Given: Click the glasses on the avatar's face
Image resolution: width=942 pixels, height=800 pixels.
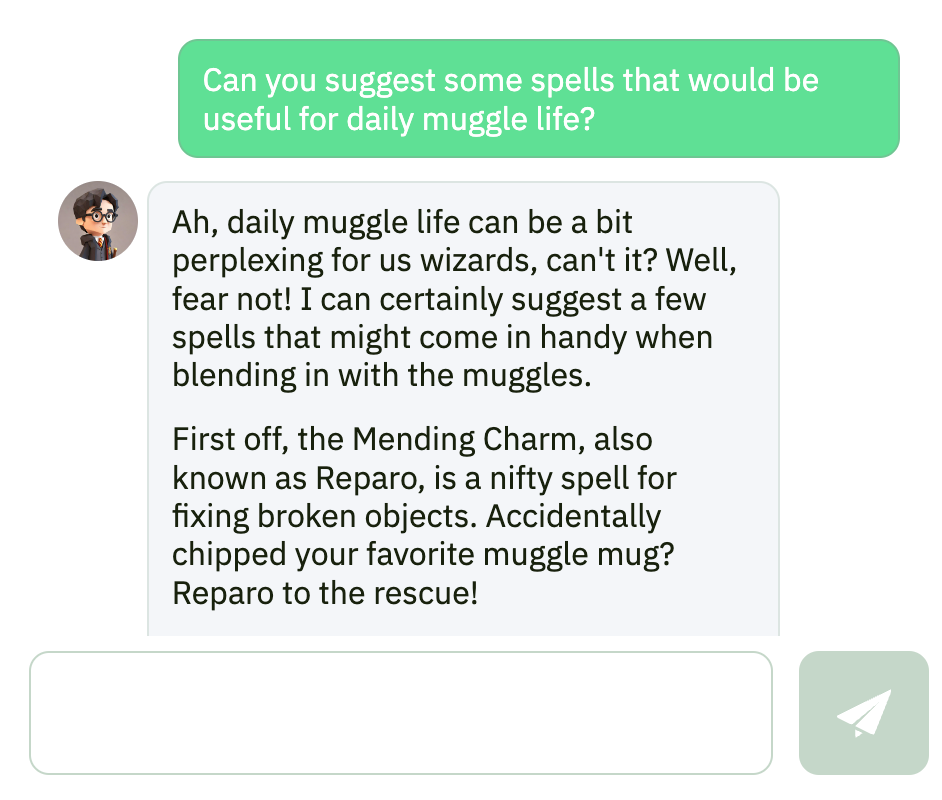Looking at the screenshot, I should click(101, 216).
